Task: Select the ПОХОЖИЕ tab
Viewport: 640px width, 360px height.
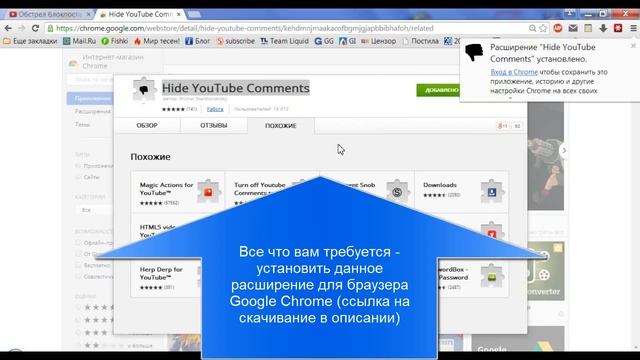Action: [x=281, y=125]
